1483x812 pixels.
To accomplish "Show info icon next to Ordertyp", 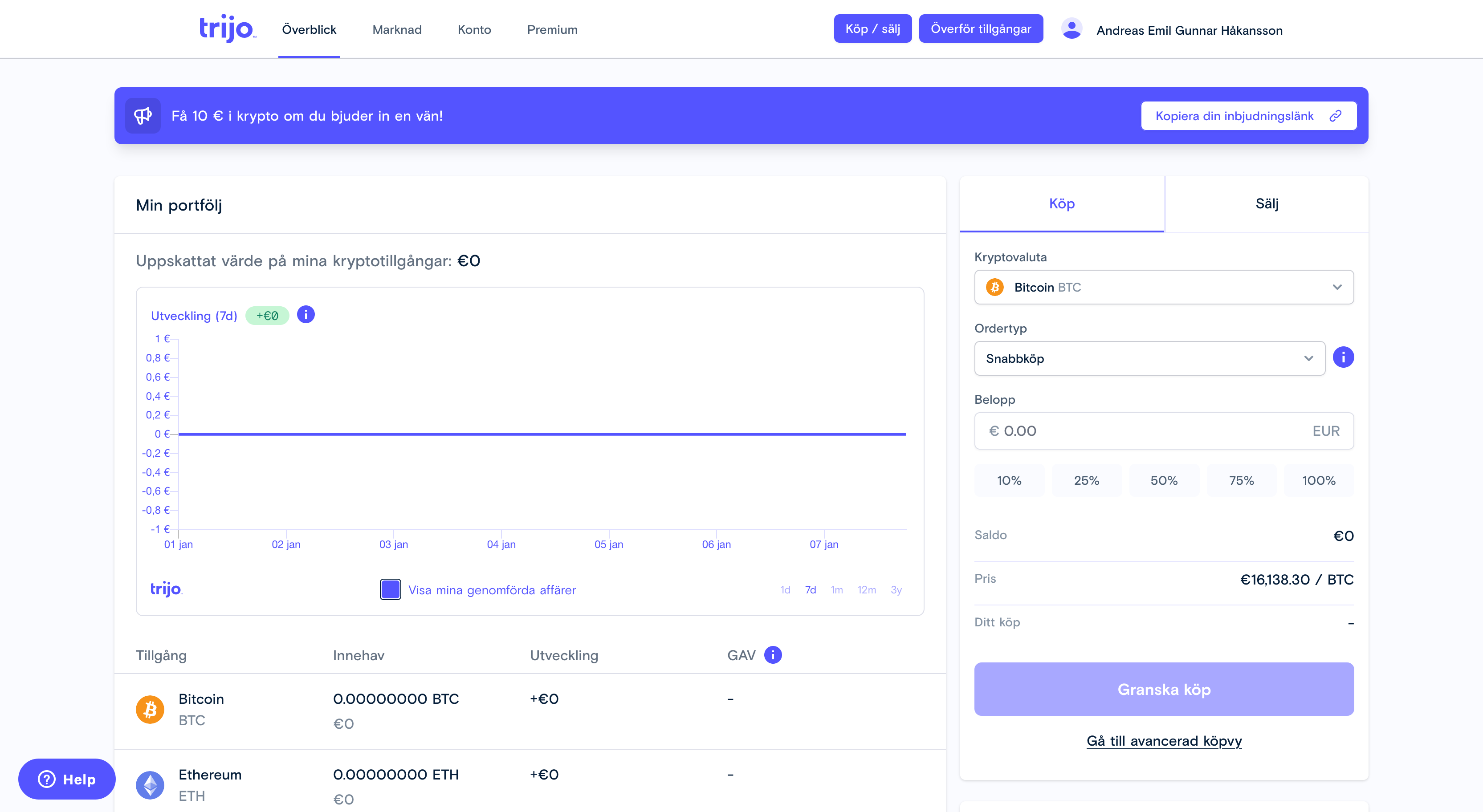I will [1343, 357].
